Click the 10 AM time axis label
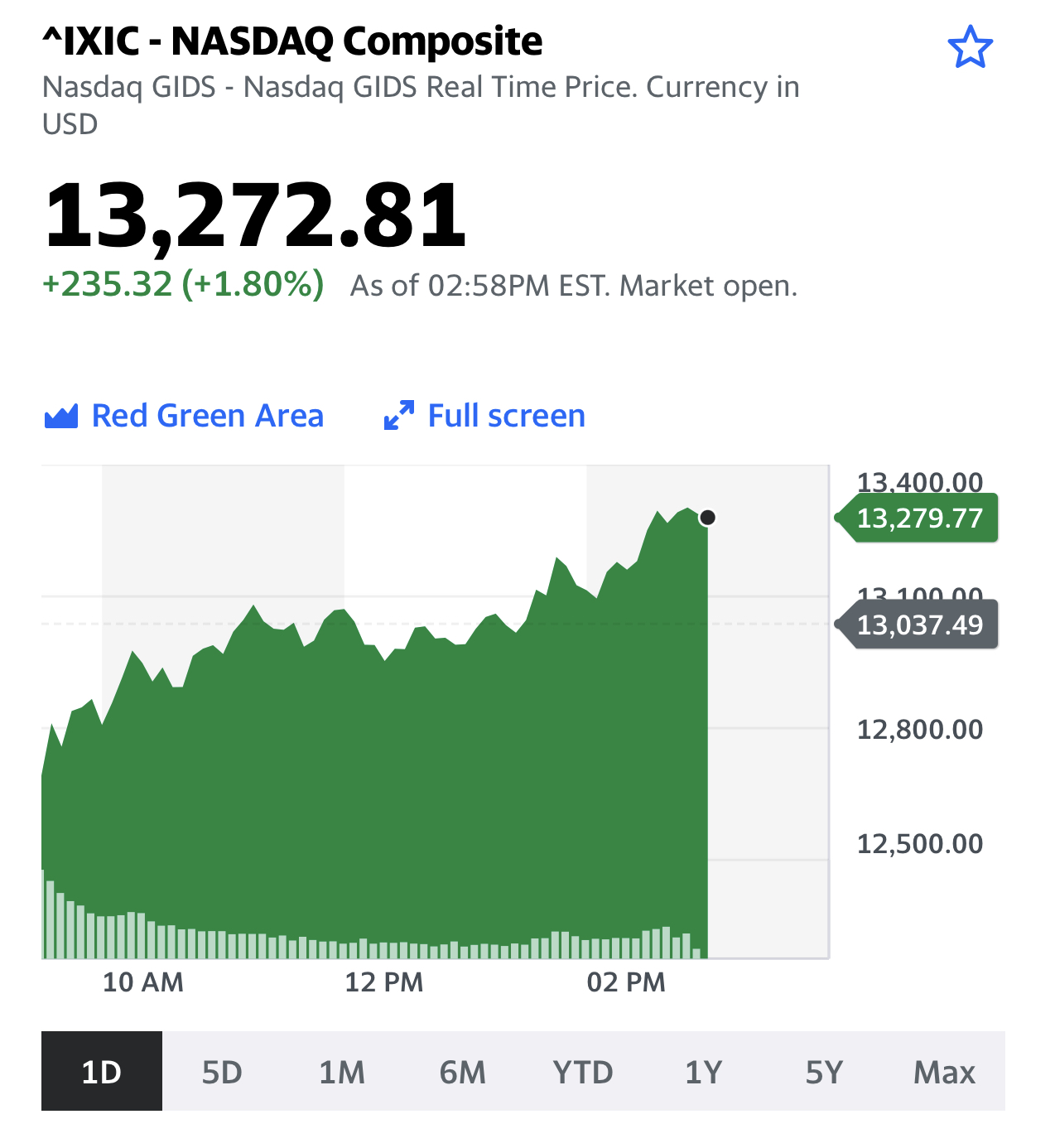The width and height of the screenshot is (1055, 1148). (x=143, y=982)
